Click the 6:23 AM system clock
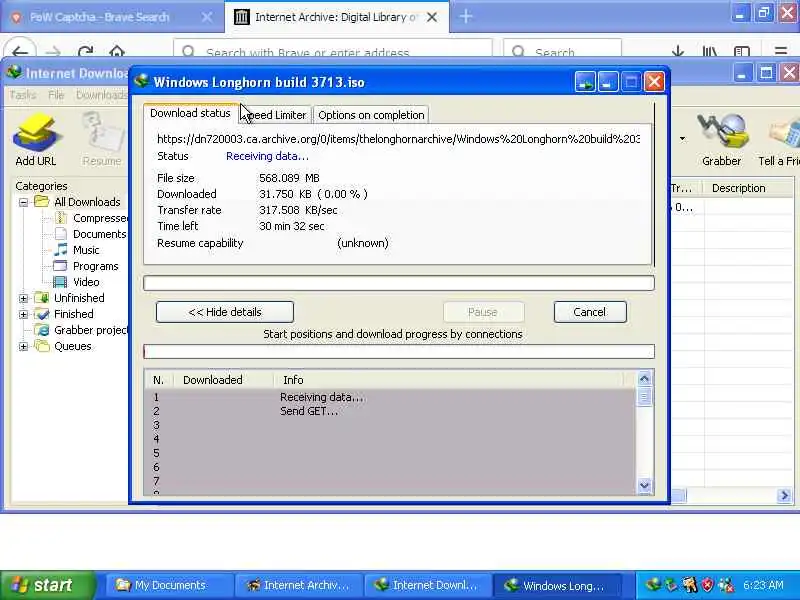 click(x=763, y=585)
